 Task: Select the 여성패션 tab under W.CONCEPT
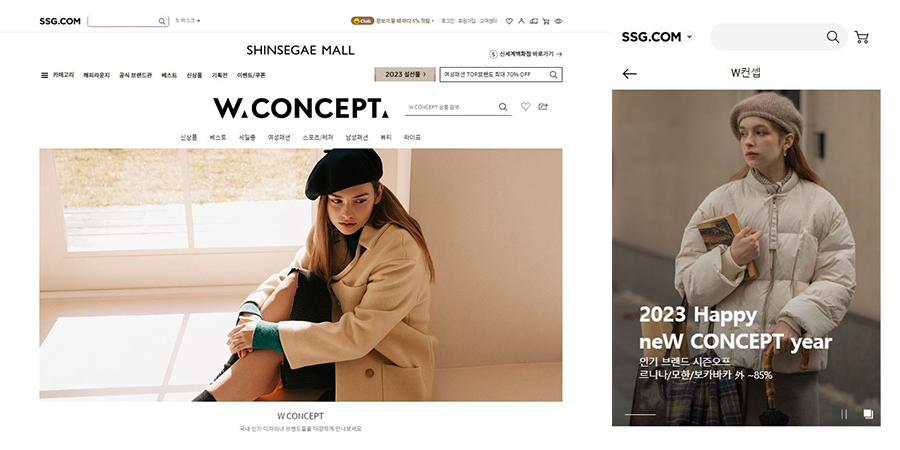279,137
